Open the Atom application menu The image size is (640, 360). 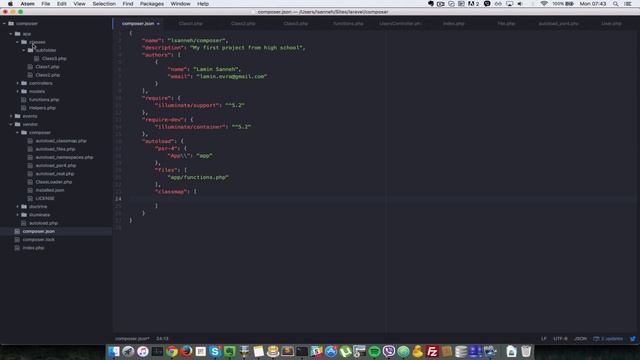point(27,4)
